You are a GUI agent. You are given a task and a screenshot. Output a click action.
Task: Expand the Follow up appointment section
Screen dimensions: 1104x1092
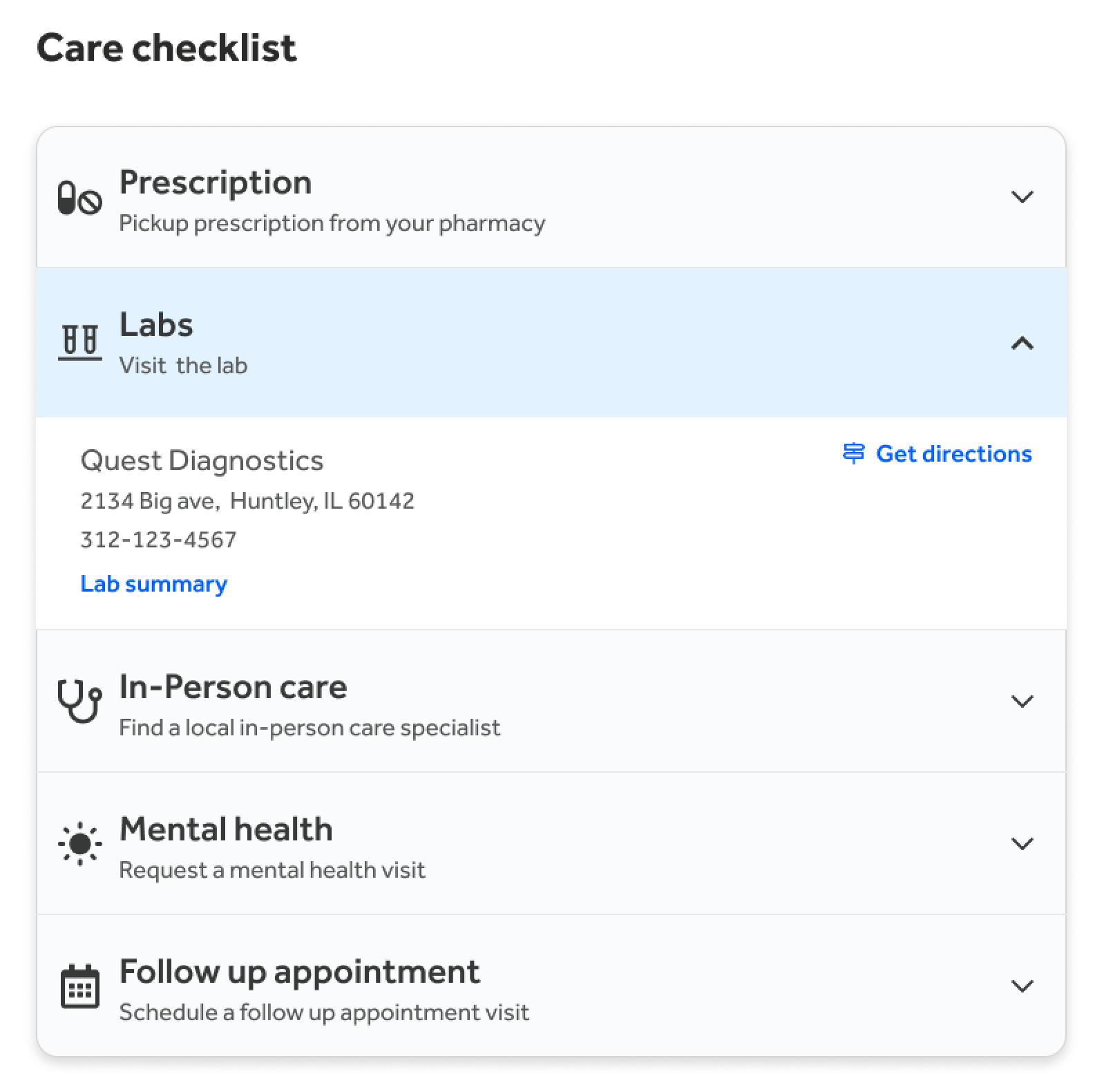click(x=1022, y=986)
